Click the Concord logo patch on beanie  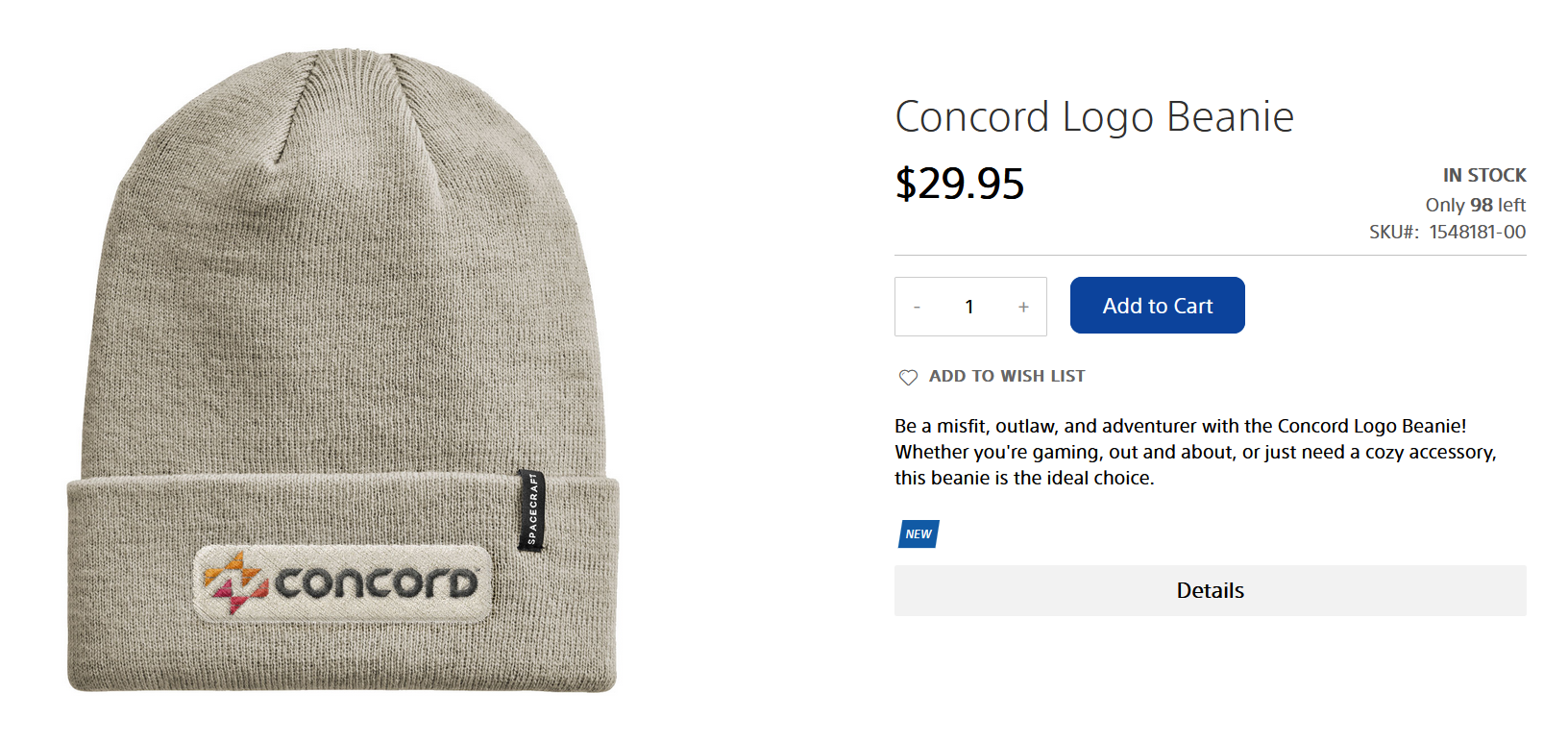click(x=343, y=582)
